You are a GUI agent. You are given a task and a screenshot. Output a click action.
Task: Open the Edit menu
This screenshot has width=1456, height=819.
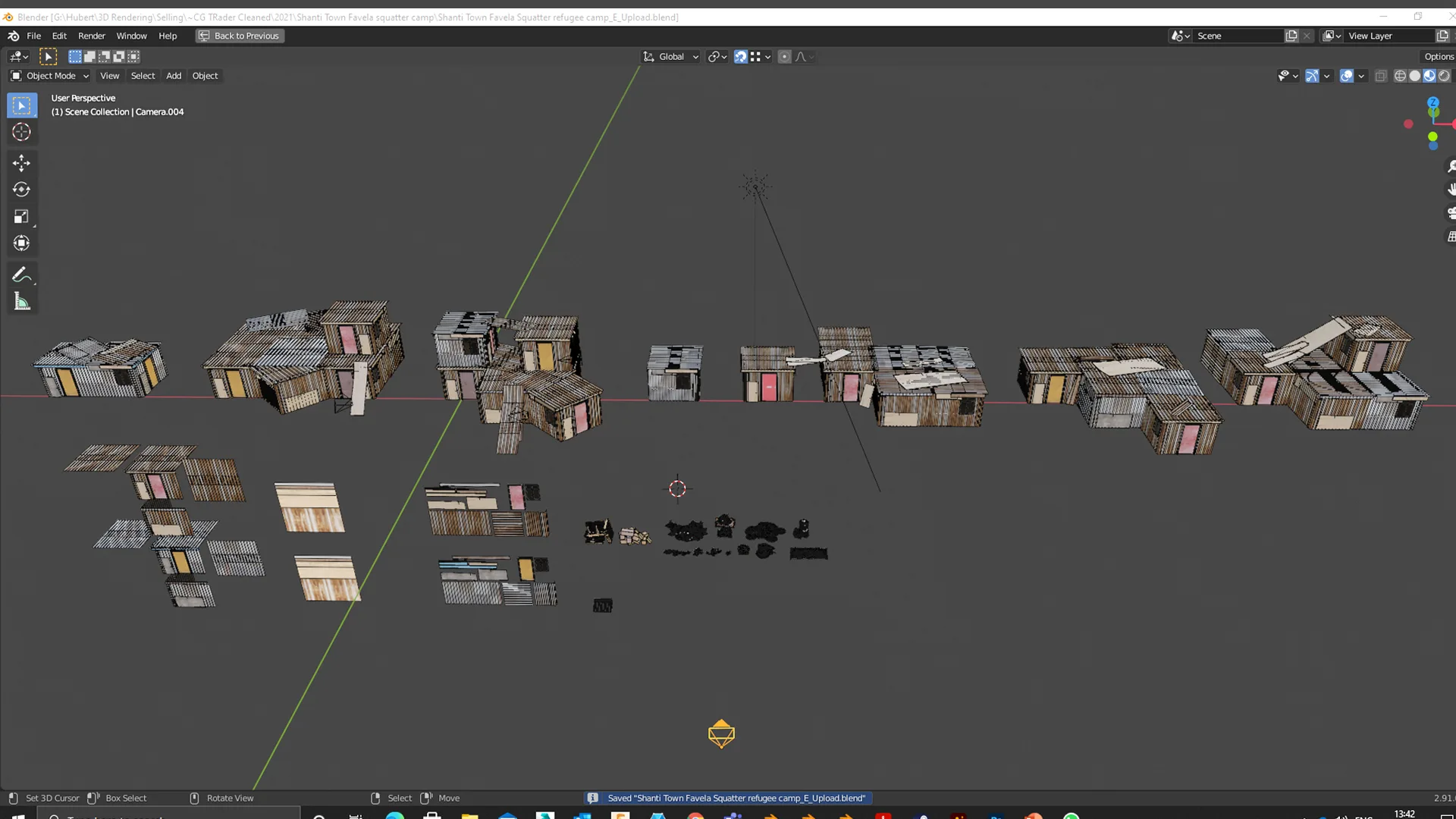[59, 36]
